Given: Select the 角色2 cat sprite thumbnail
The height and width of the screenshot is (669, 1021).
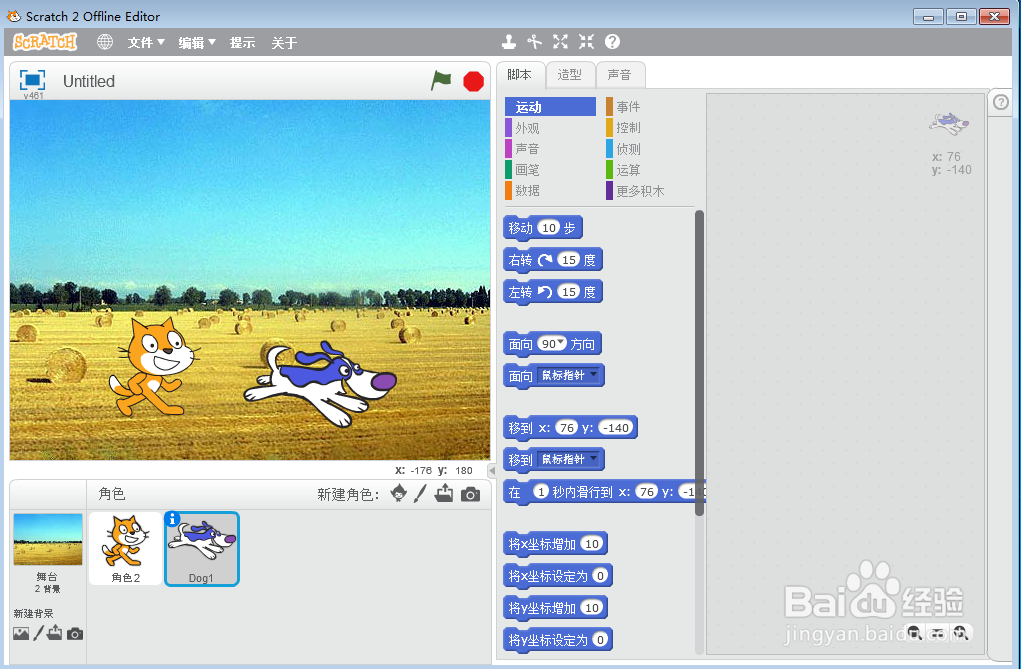Looking at the screenshot, I should point(126,548).
